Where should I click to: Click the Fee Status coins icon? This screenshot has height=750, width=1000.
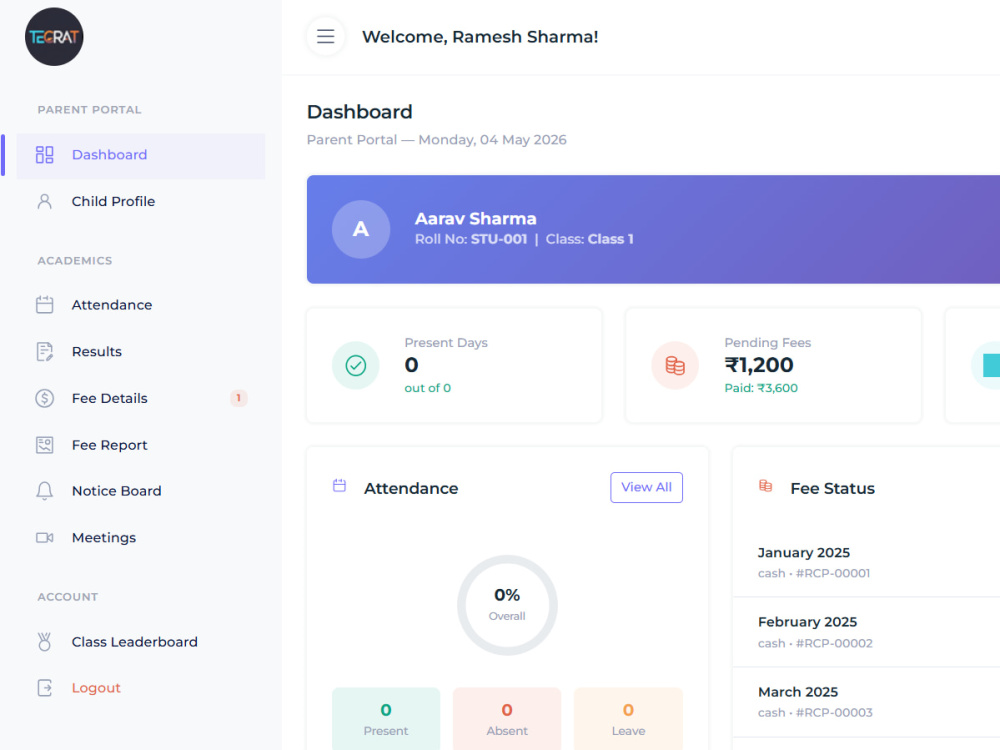pos(765,486)
